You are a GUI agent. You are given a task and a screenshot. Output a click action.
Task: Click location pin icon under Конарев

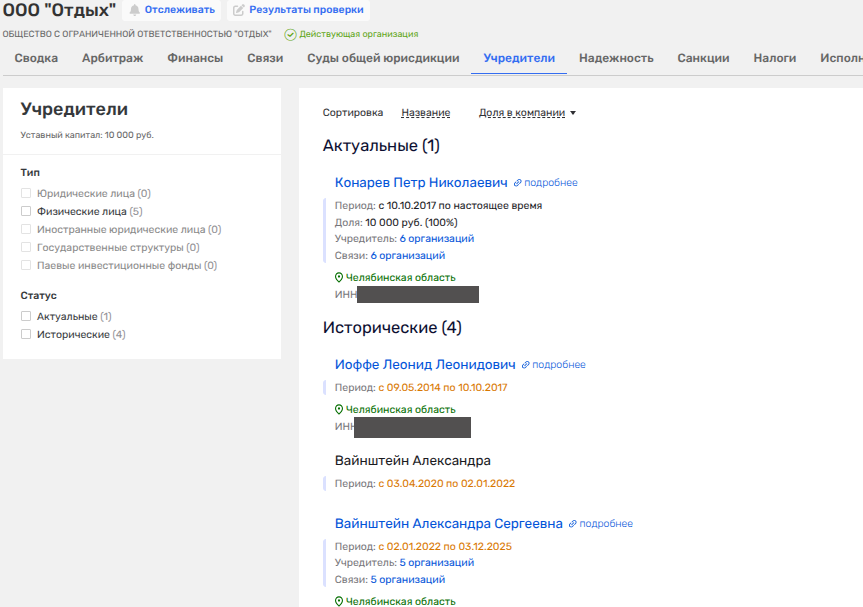coord(339,277)
